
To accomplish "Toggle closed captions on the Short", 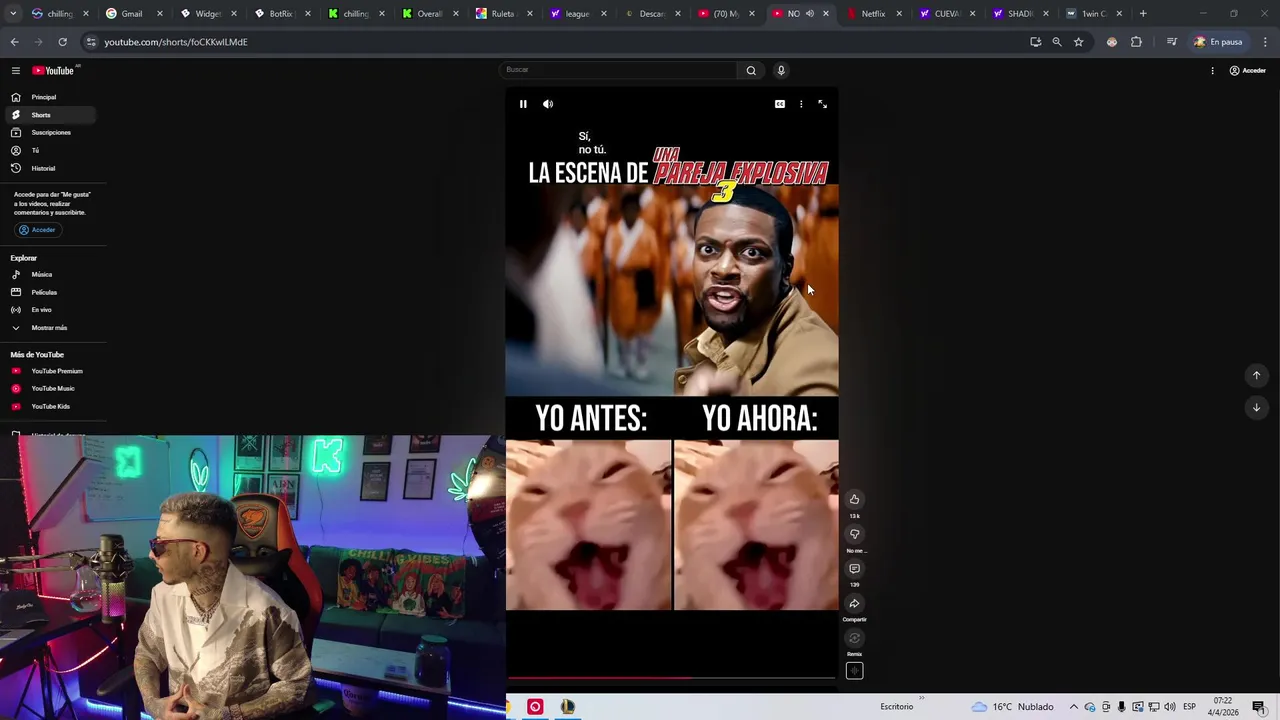I will pyautogui.click(x=780, y=104).
